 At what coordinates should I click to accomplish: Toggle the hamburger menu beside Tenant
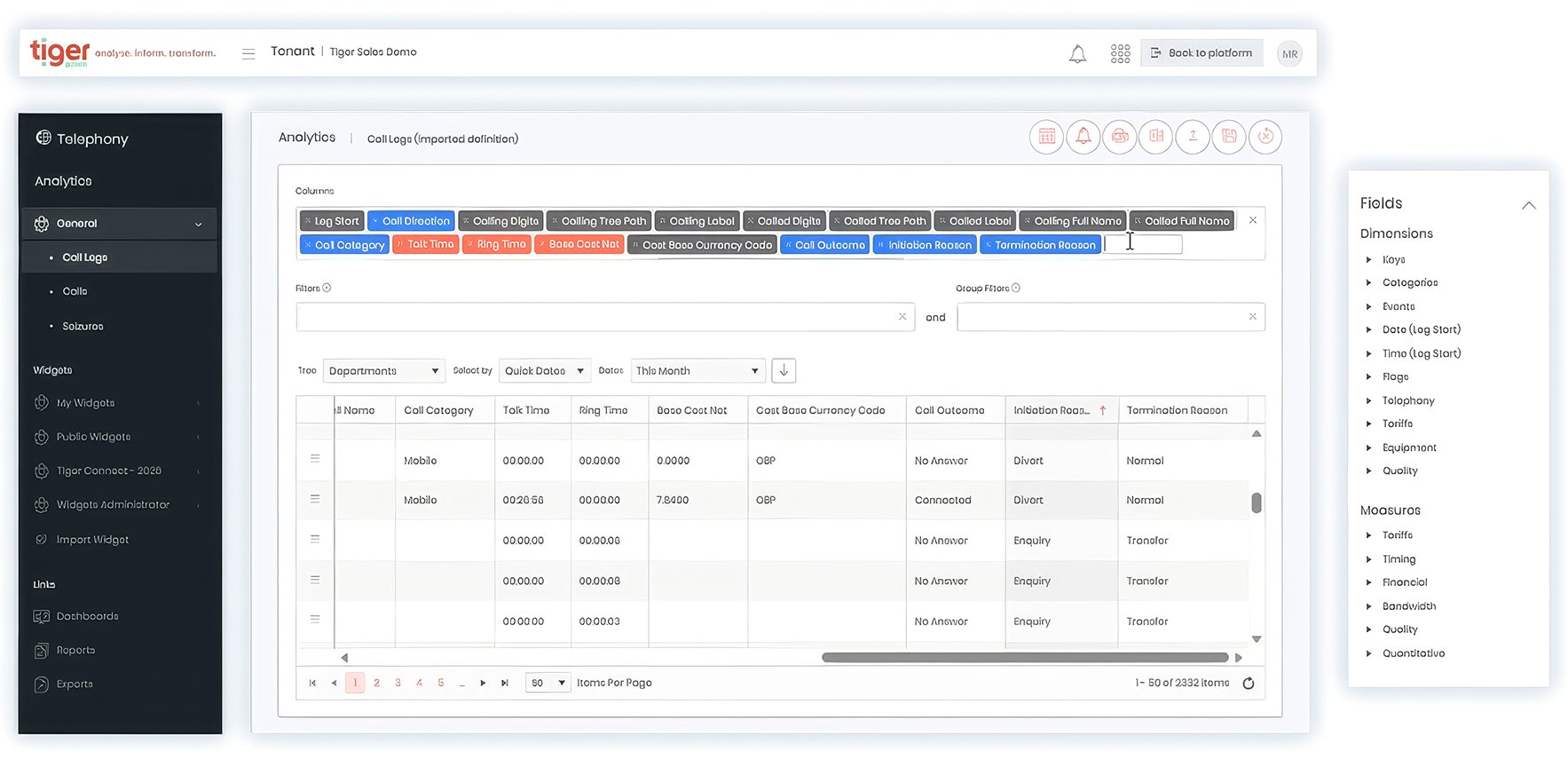click(248, 53)
